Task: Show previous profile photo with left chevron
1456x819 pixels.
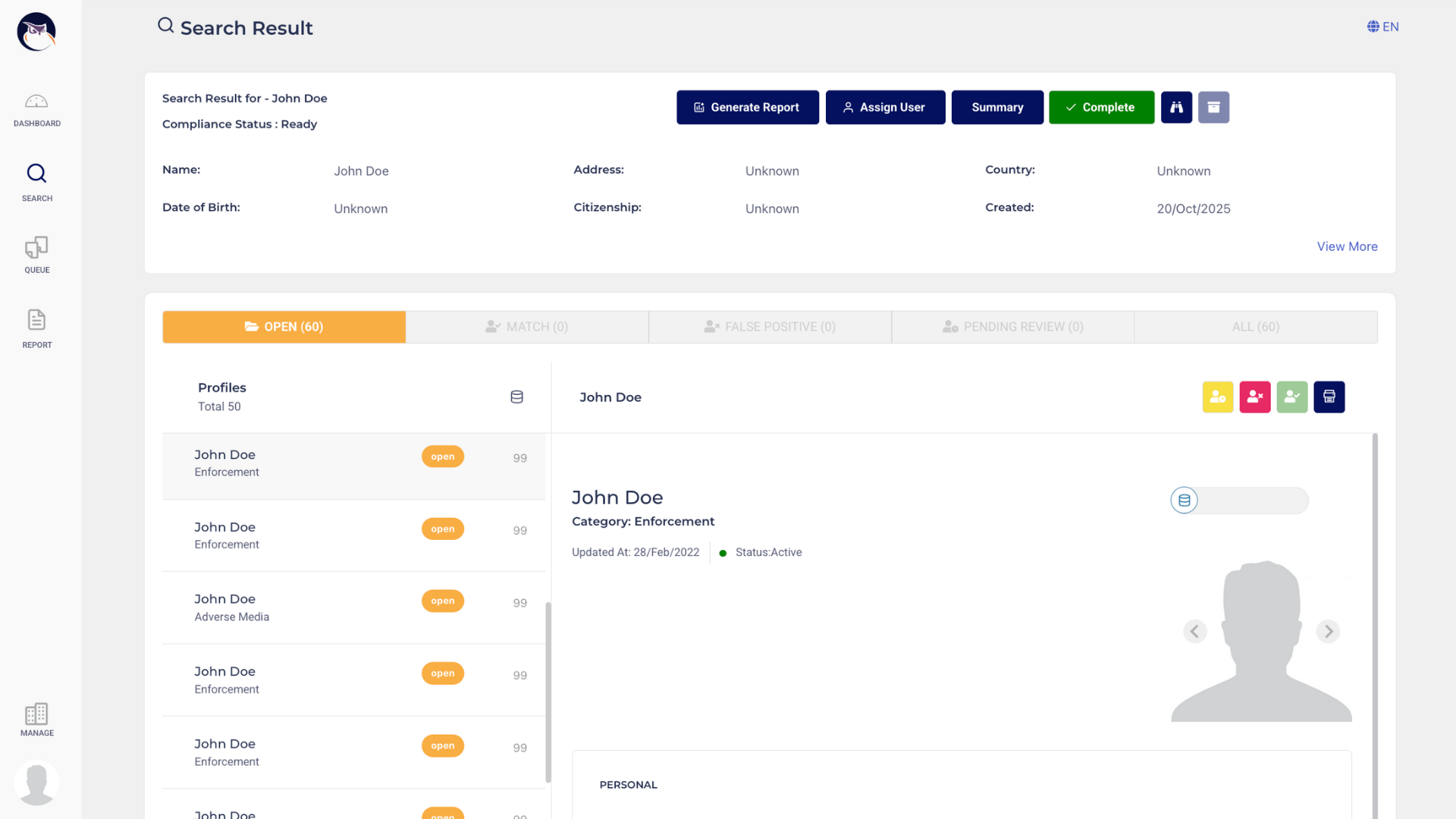Action: [1195, 631]
